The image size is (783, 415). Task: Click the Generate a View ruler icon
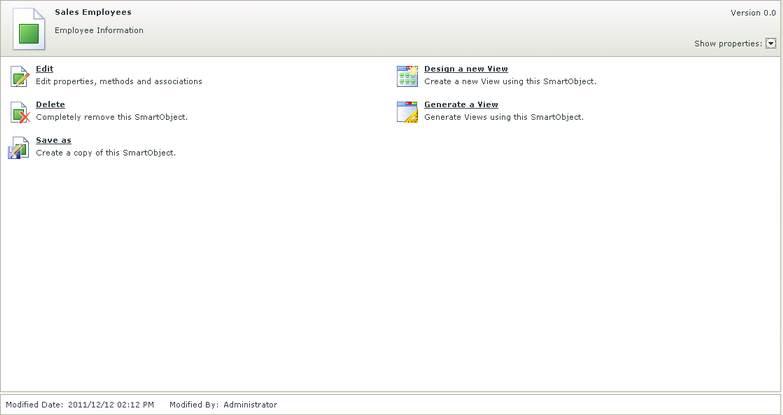pos(407,112)
